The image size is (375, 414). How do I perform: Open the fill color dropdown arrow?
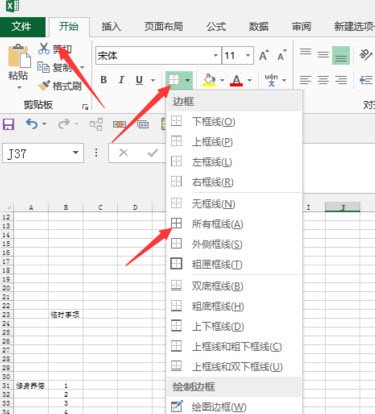pyautogui.click(x=222, y=80)
